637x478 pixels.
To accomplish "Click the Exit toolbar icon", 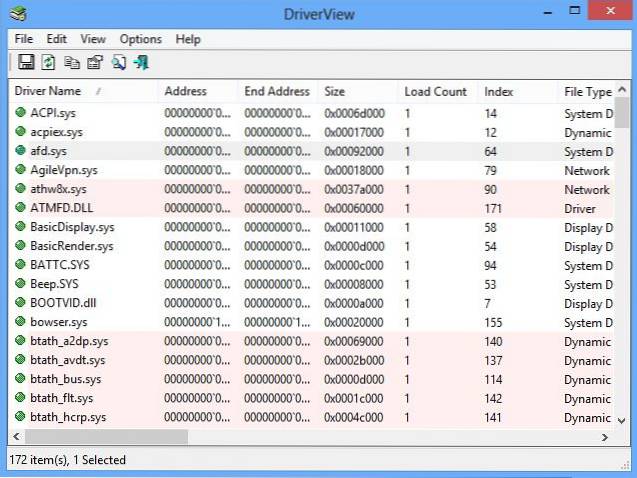I will 141,63.
